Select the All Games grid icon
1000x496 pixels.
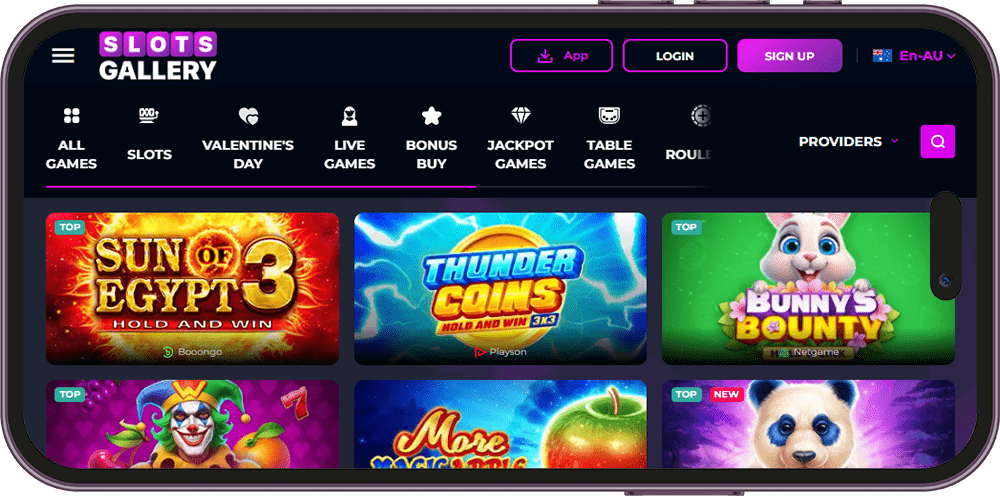point(71,115)
